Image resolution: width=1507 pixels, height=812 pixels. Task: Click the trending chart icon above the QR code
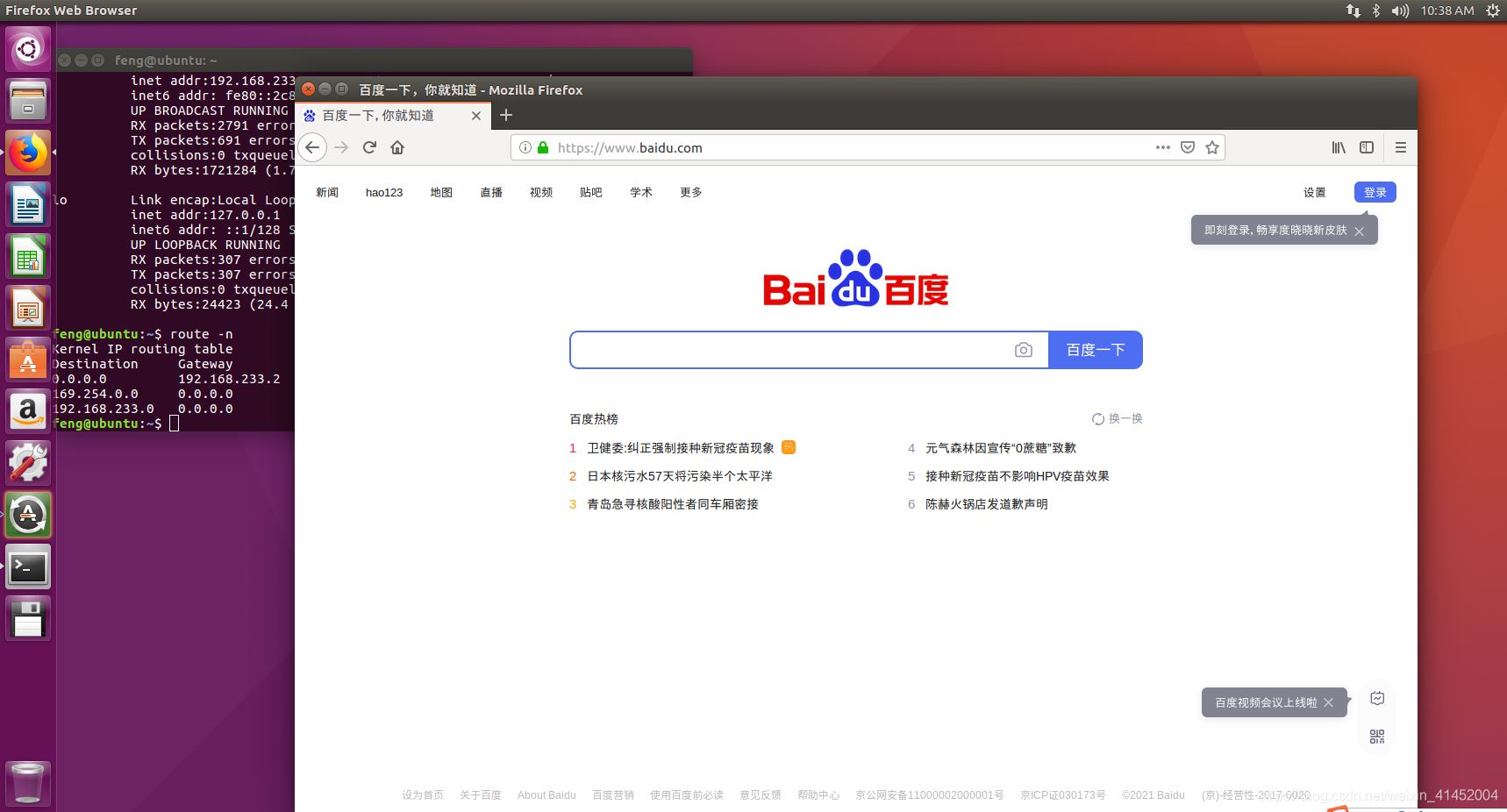point(1377,698)
